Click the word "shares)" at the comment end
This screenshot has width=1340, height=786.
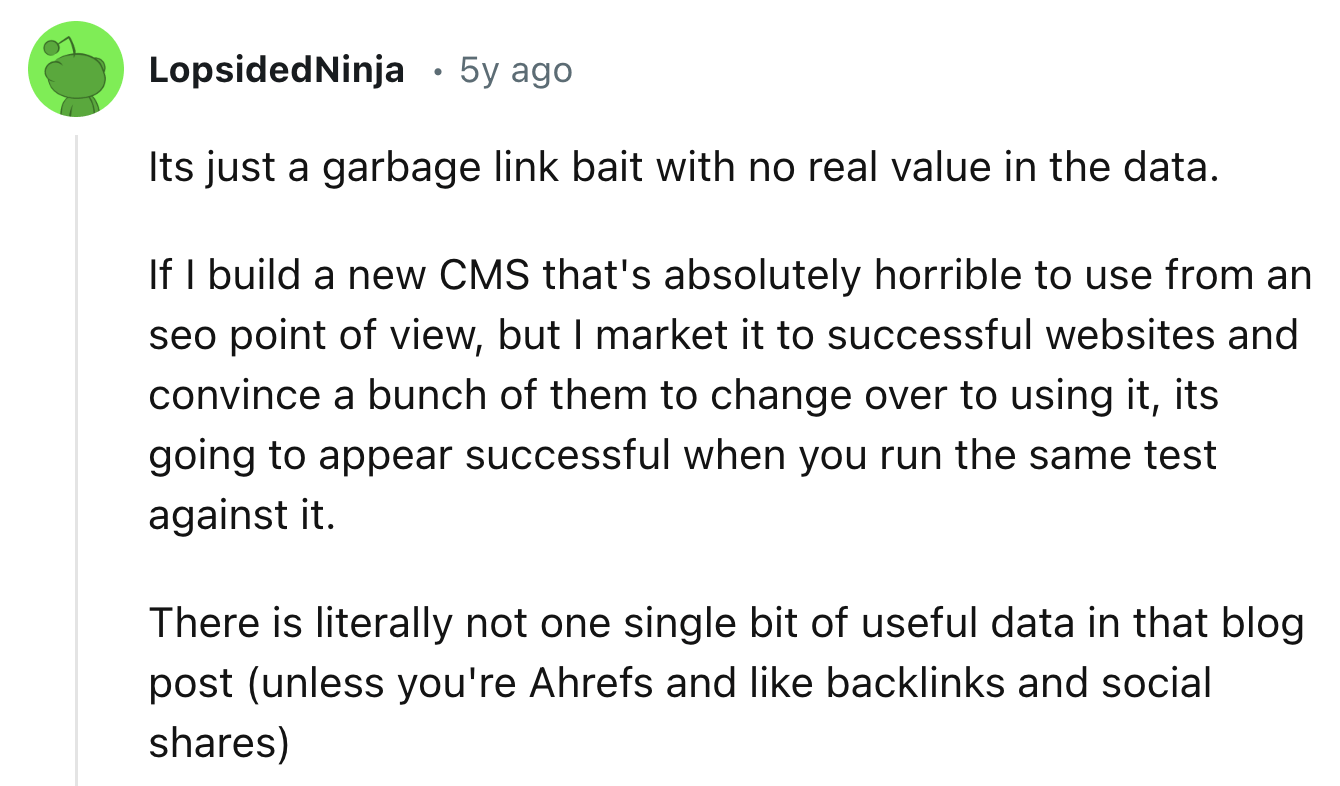[219, 743]
